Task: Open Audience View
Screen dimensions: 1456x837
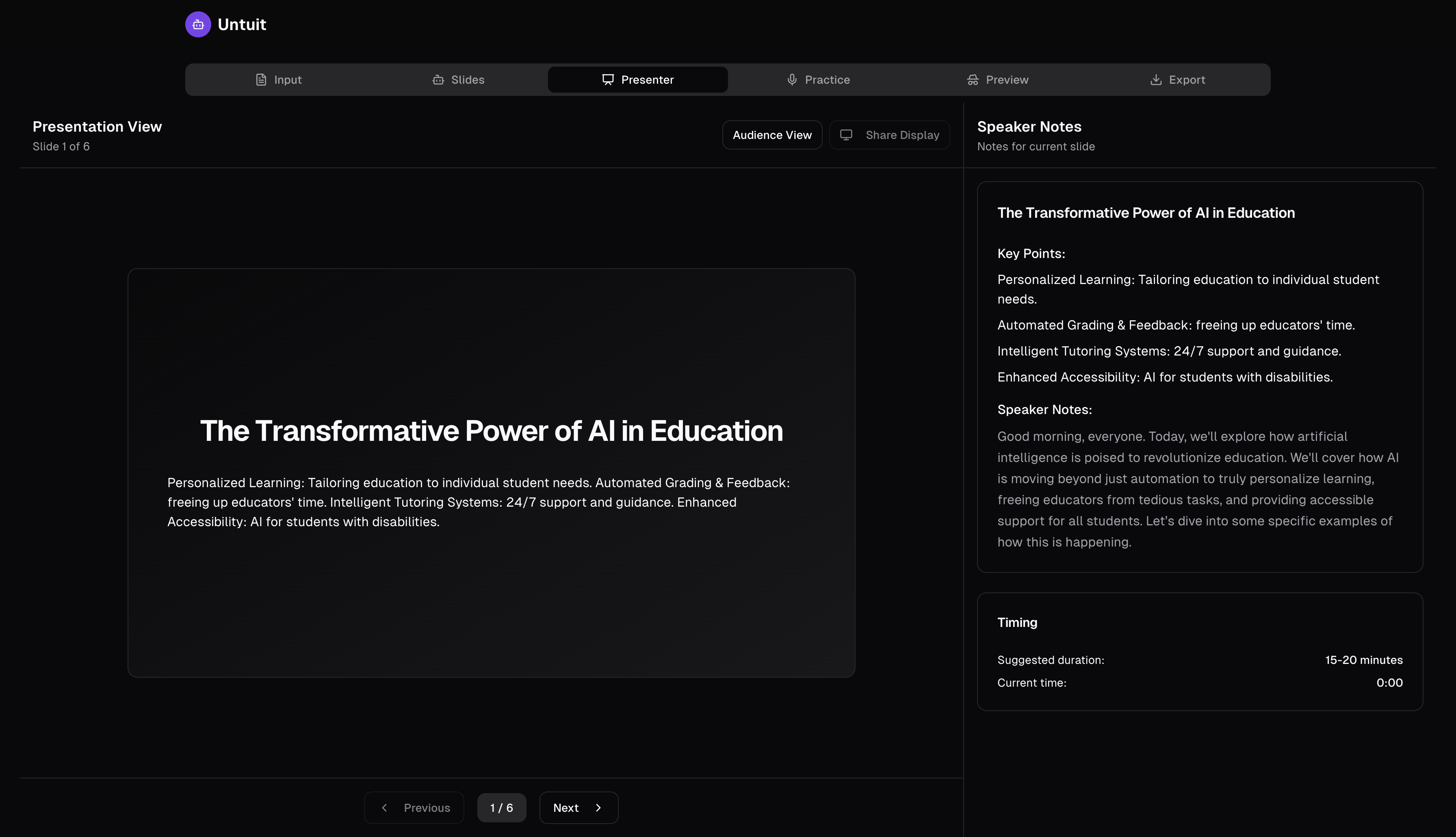Action: (771, 134)
